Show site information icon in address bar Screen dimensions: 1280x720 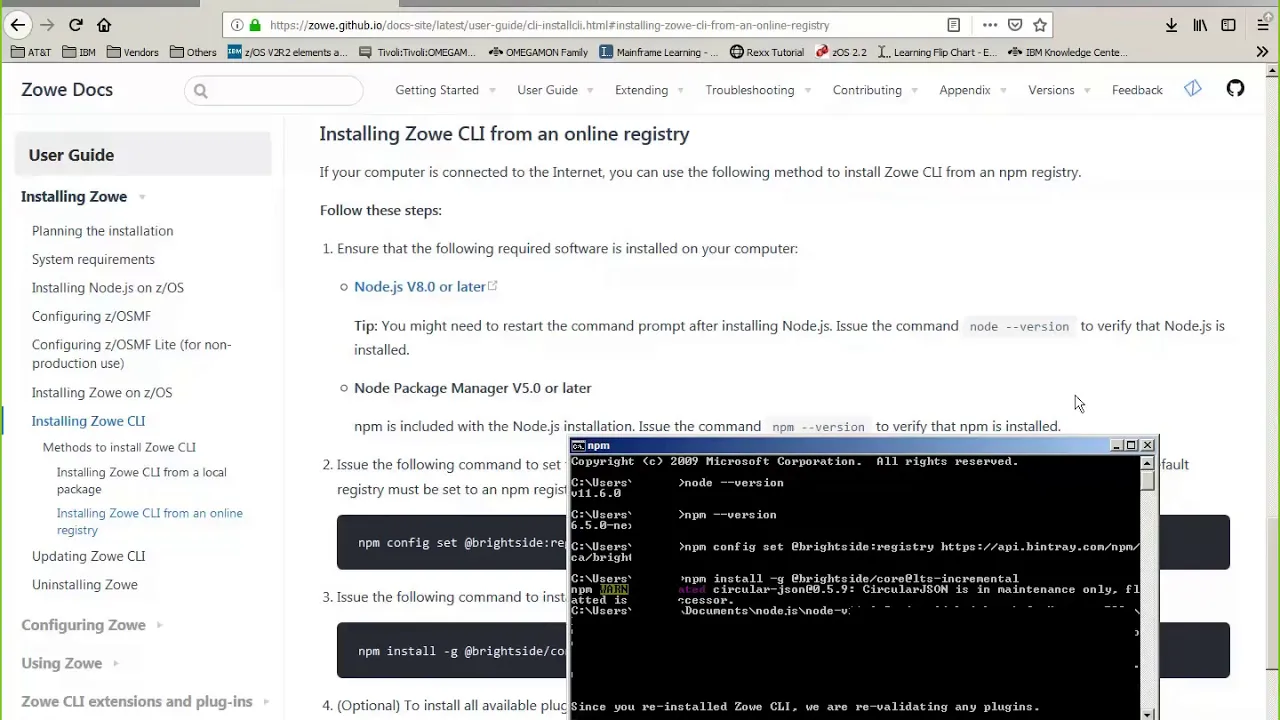point(236,25)
